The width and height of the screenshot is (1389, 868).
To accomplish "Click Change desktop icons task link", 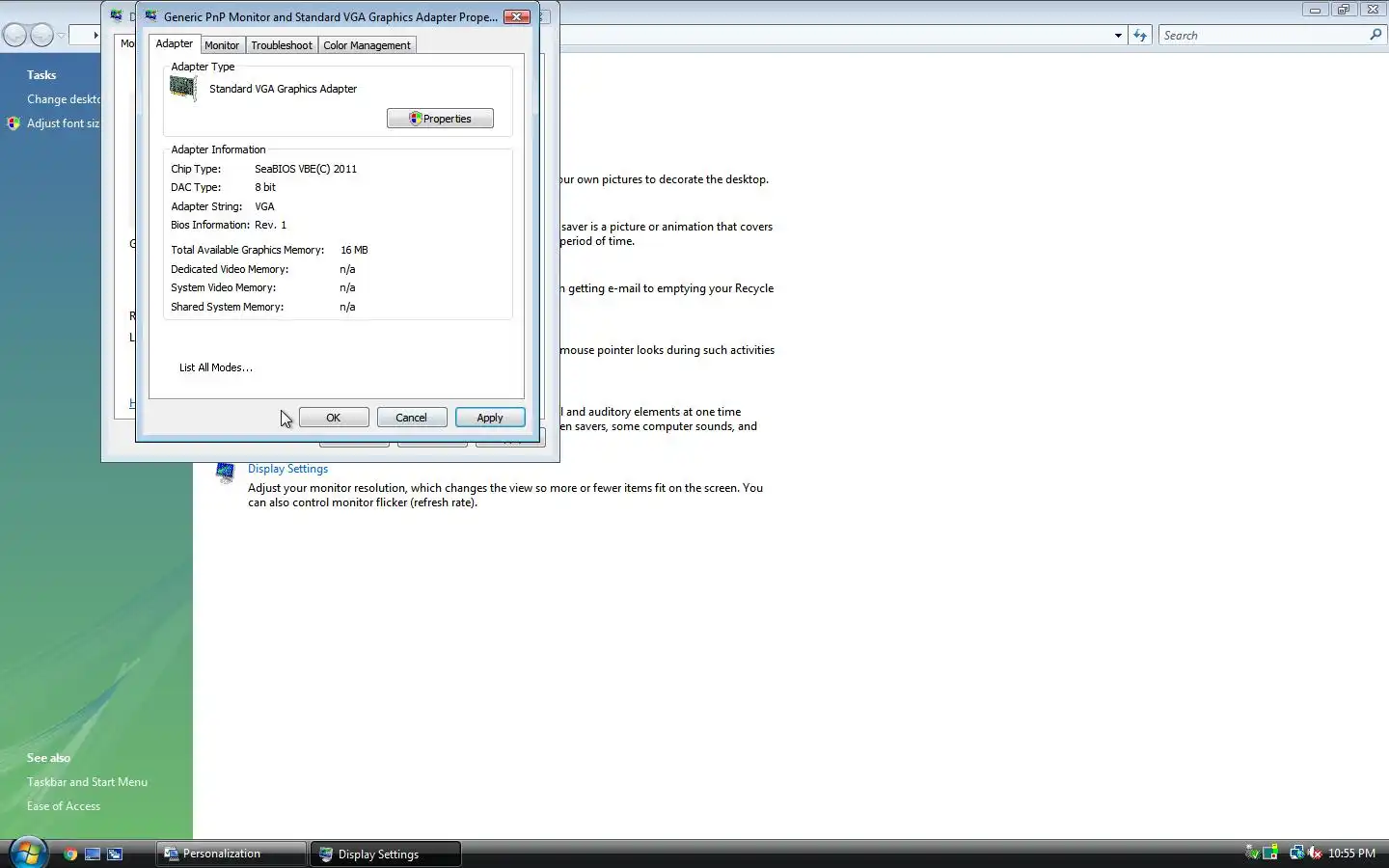I will (x=64, y=99).
